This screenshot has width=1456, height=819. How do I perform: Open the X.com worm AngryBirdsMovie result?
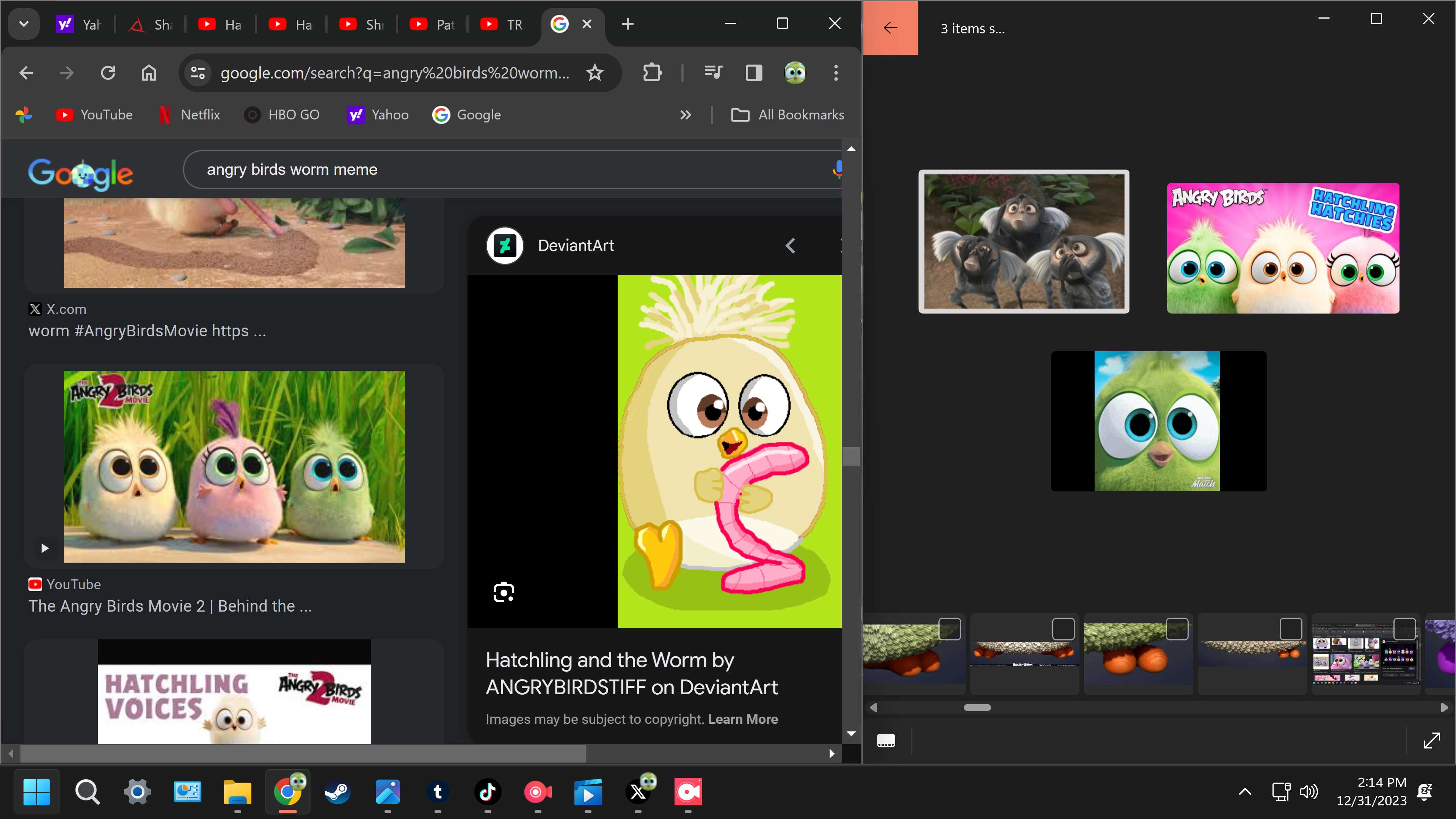point(147,331)
